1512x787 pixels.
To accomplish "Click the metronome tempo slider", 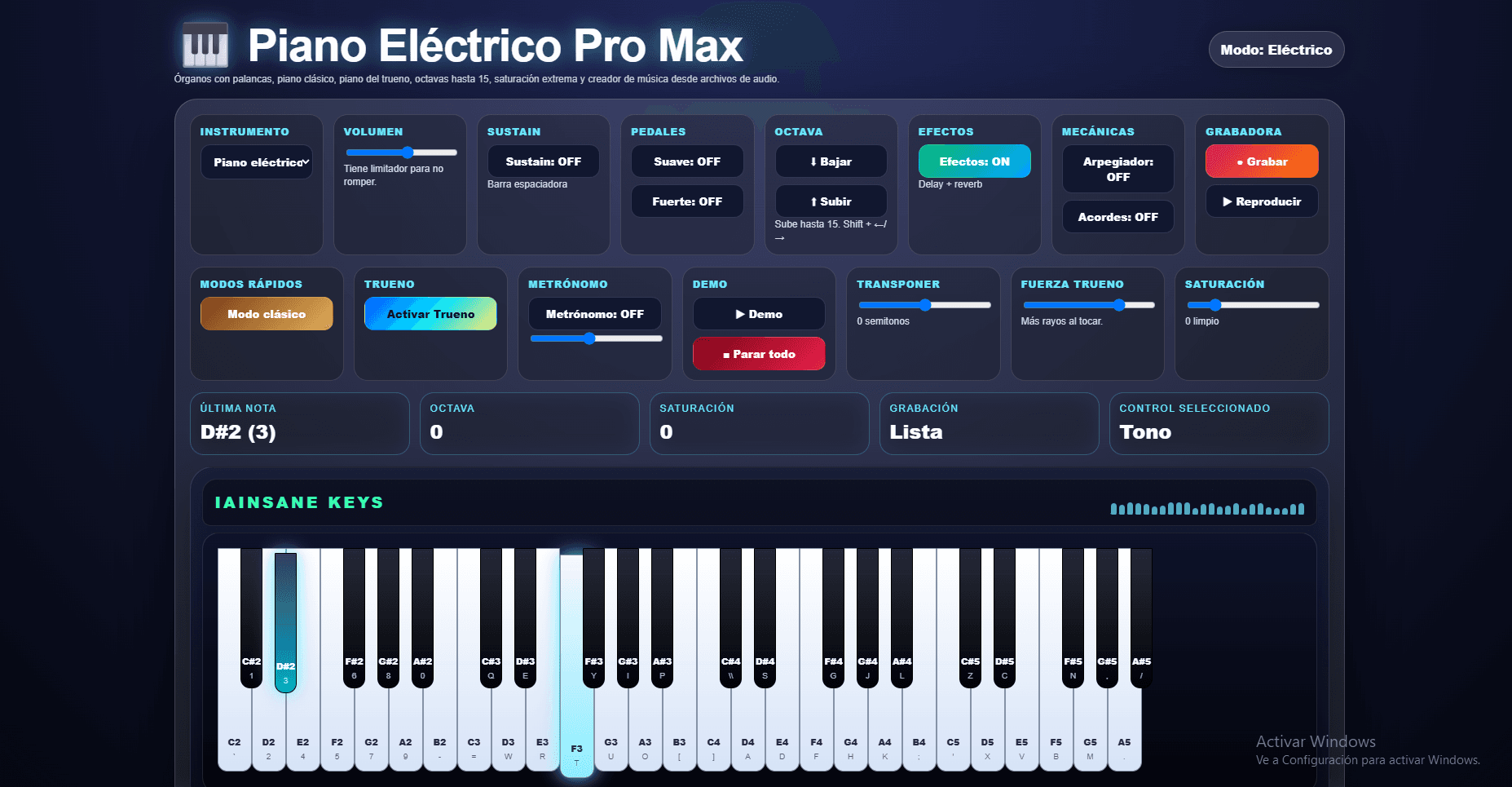I will [596, 338].
